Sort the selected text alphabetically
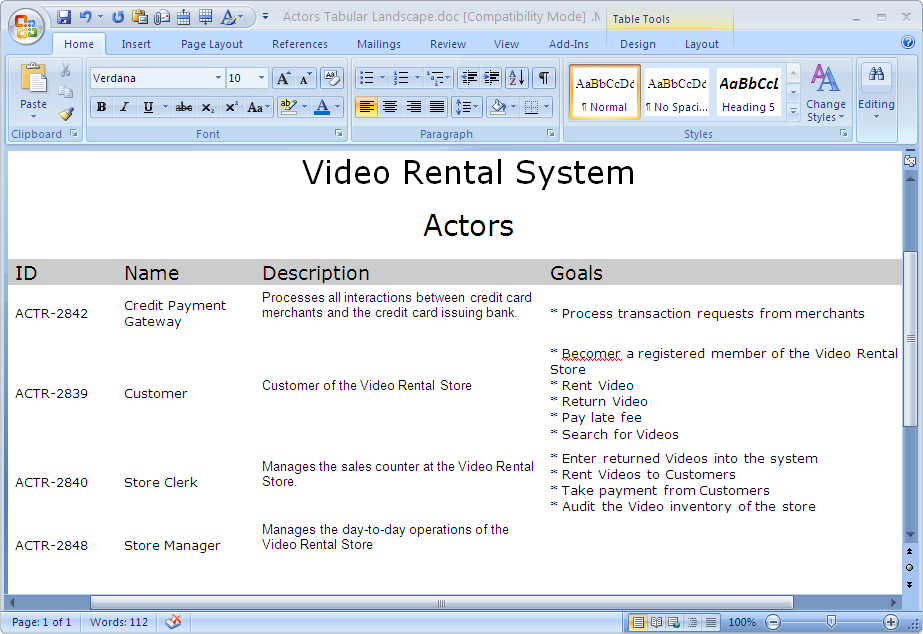Image resolution: width=923 pixels, height=634 pixels. point(517,78)
